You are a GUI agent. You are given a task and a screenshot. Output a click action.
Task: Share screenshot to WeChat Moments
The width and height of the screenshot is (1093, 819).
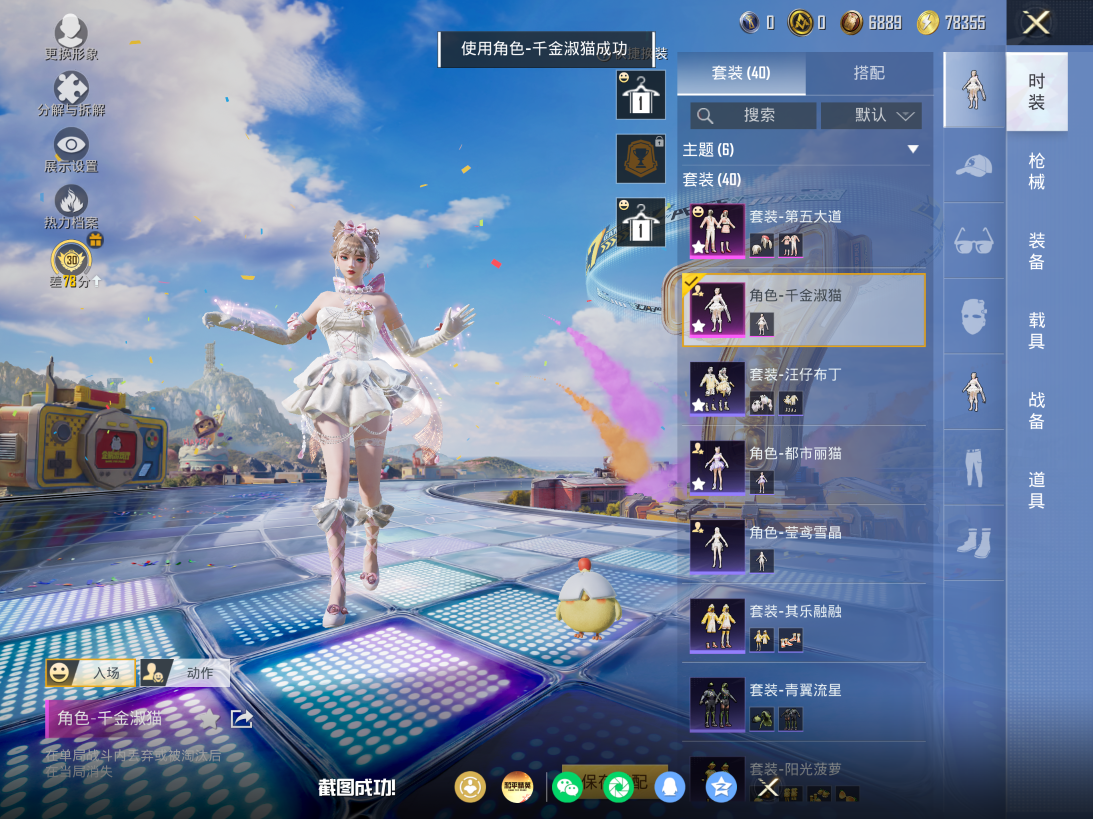coord(618,788)
